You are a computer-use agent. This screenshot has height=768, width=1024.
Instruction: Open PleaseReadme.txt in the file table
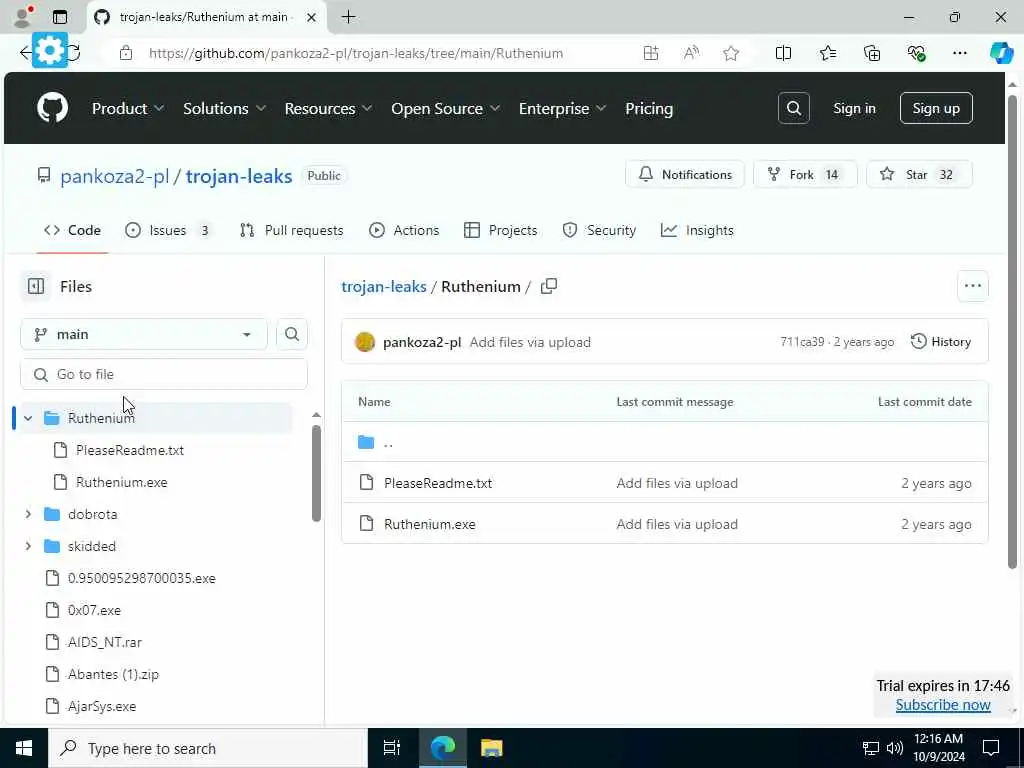[x=438, y=483]
